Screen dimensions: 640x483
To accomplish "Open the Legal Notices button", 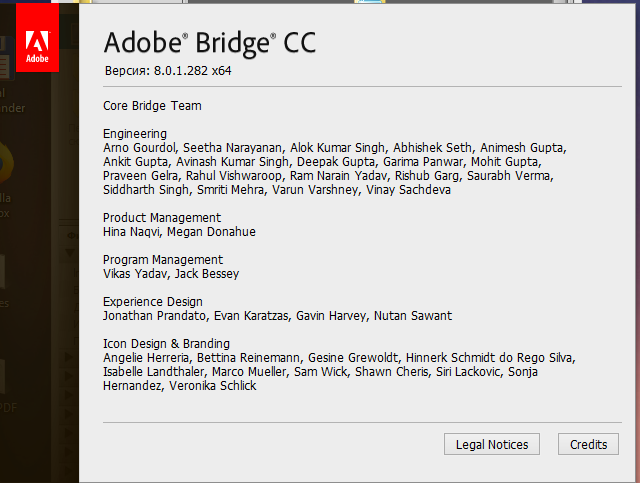I will pos(491,444).
